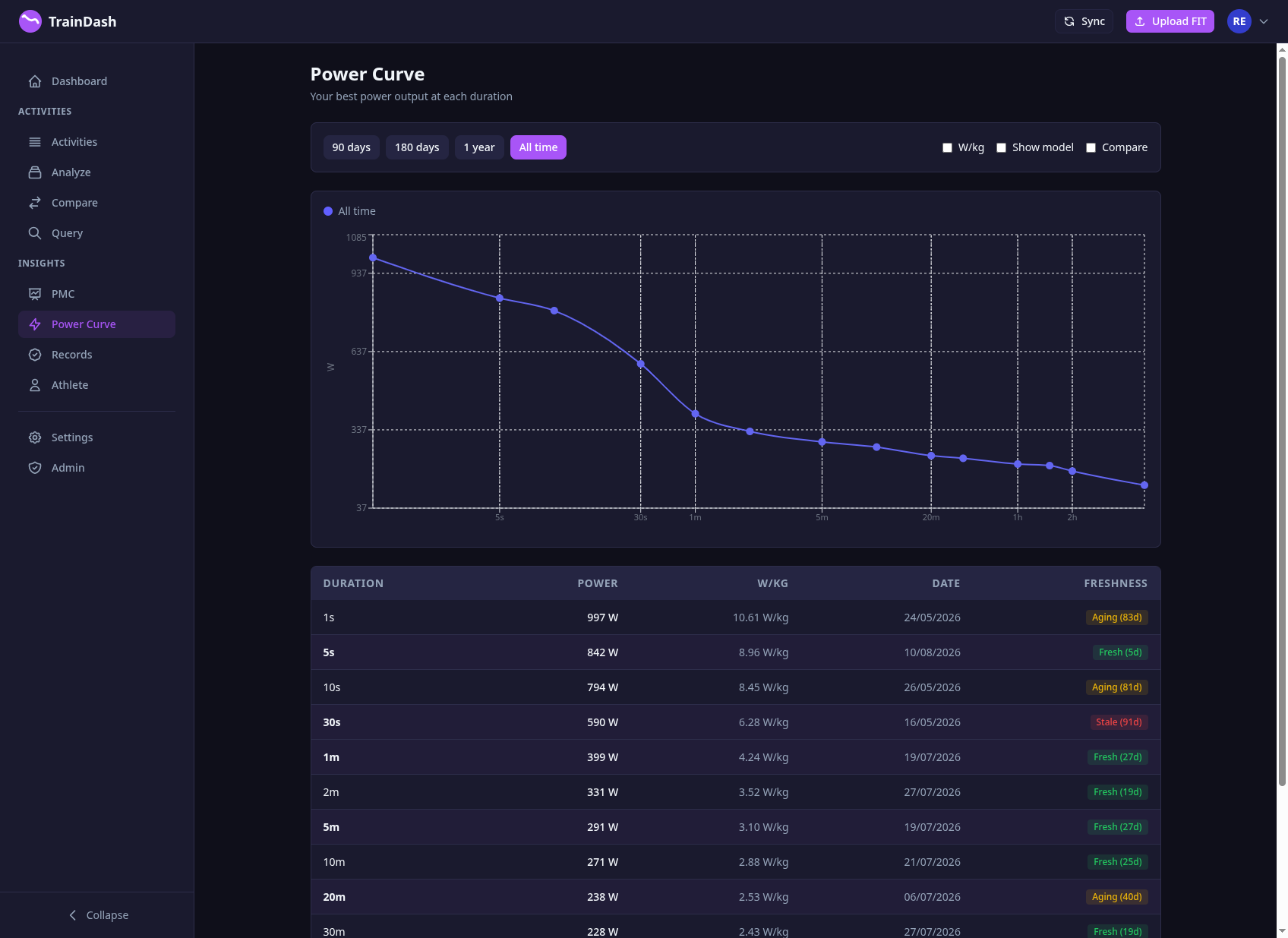Click the 842 W power value
The width and height of the screenshot is (1288, 938).
(602, 652)
